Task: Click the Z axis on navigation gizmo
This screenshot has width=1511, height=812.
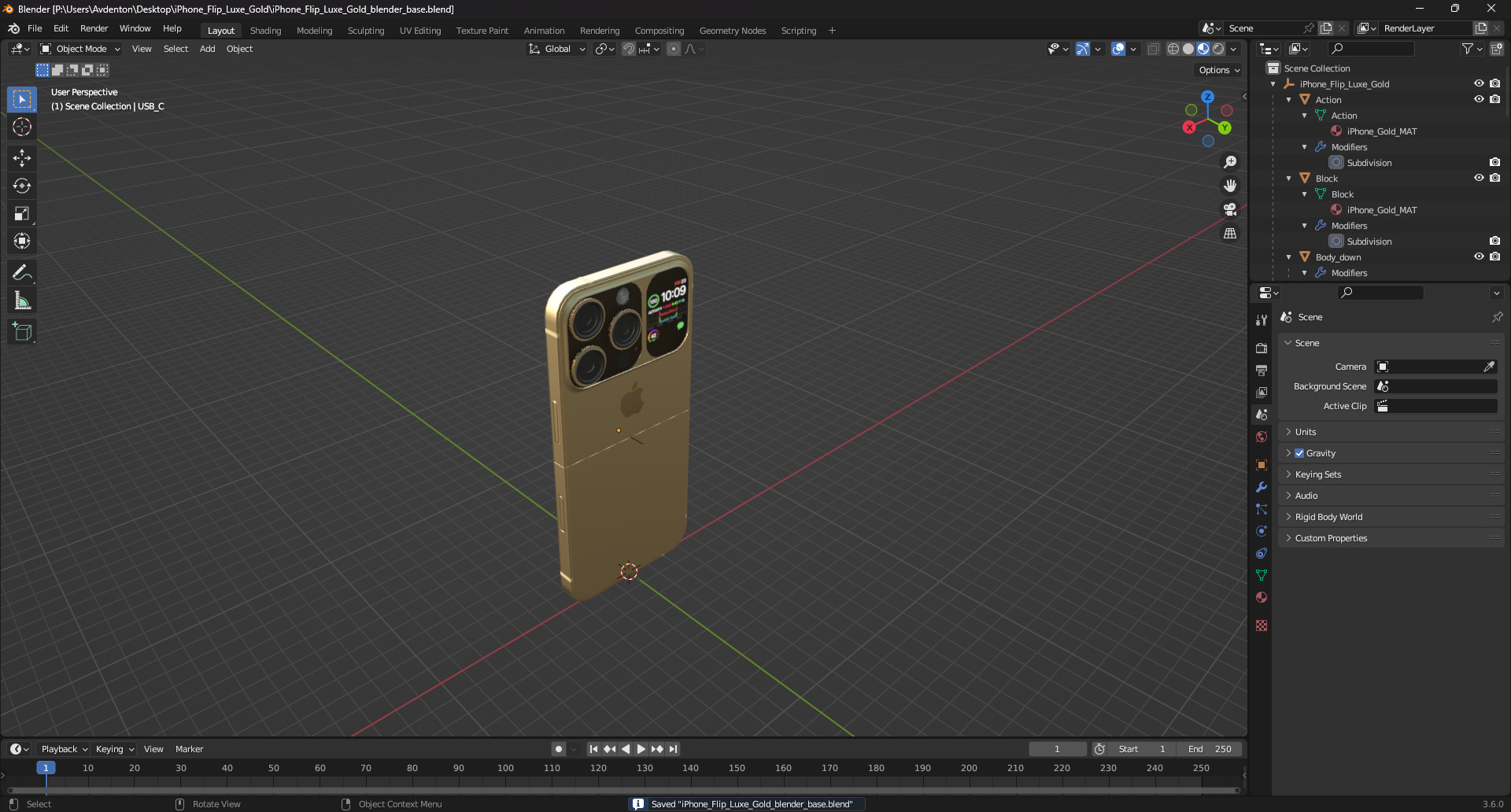Action: [x=1207, y=97]
